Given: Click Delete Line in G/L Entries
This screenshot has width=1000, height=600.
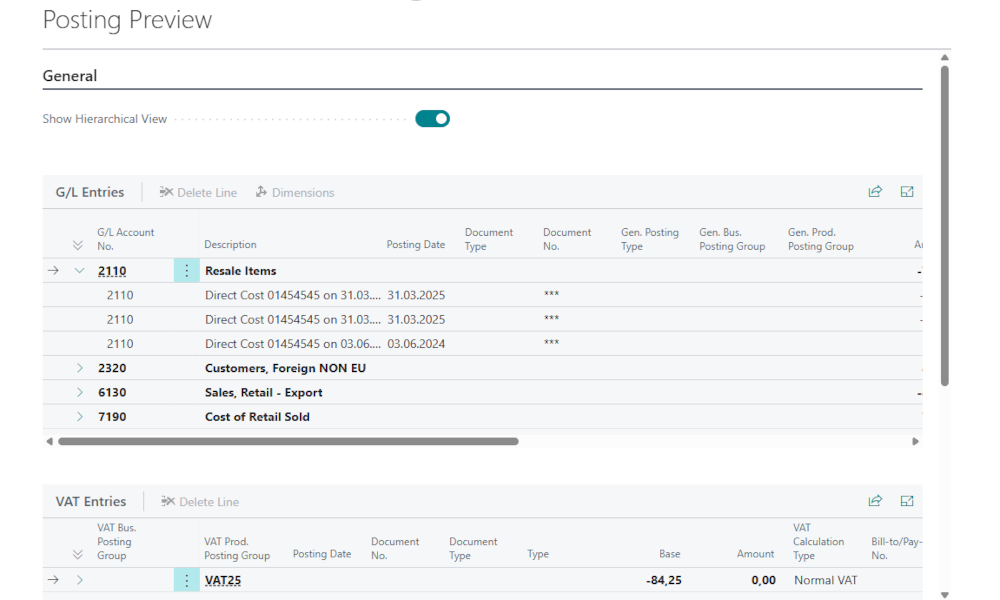Looking at the screenshot, I should coord(198,193).
